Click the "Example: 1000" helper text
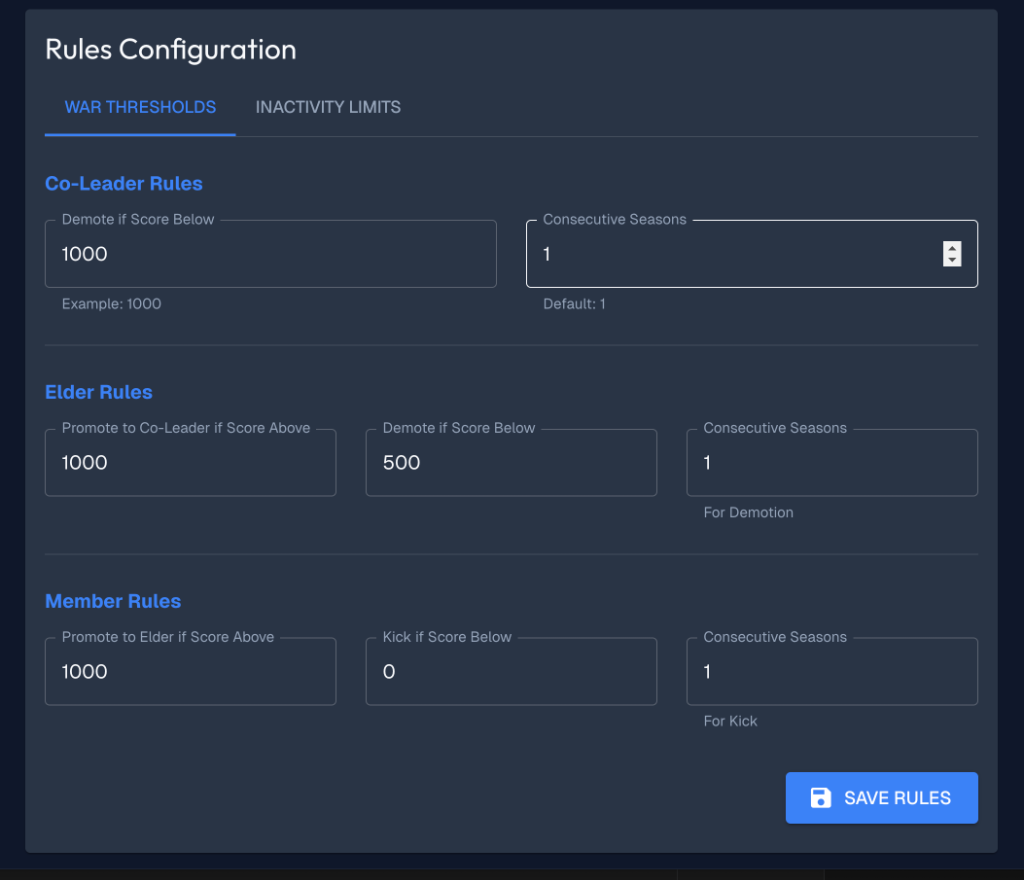This screenshot has width=1024, height=880. (111, 304)
